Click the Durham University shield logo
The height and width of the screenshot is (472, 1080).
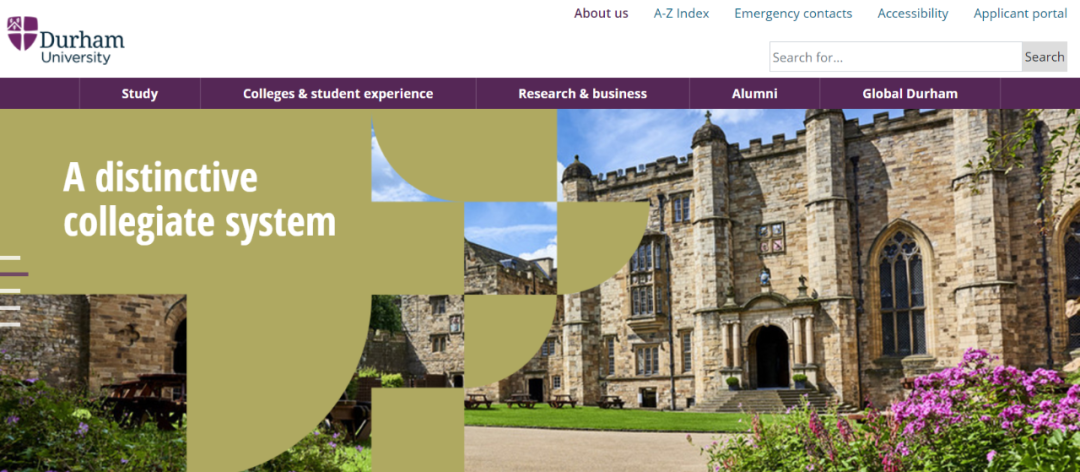click(22, 33)
